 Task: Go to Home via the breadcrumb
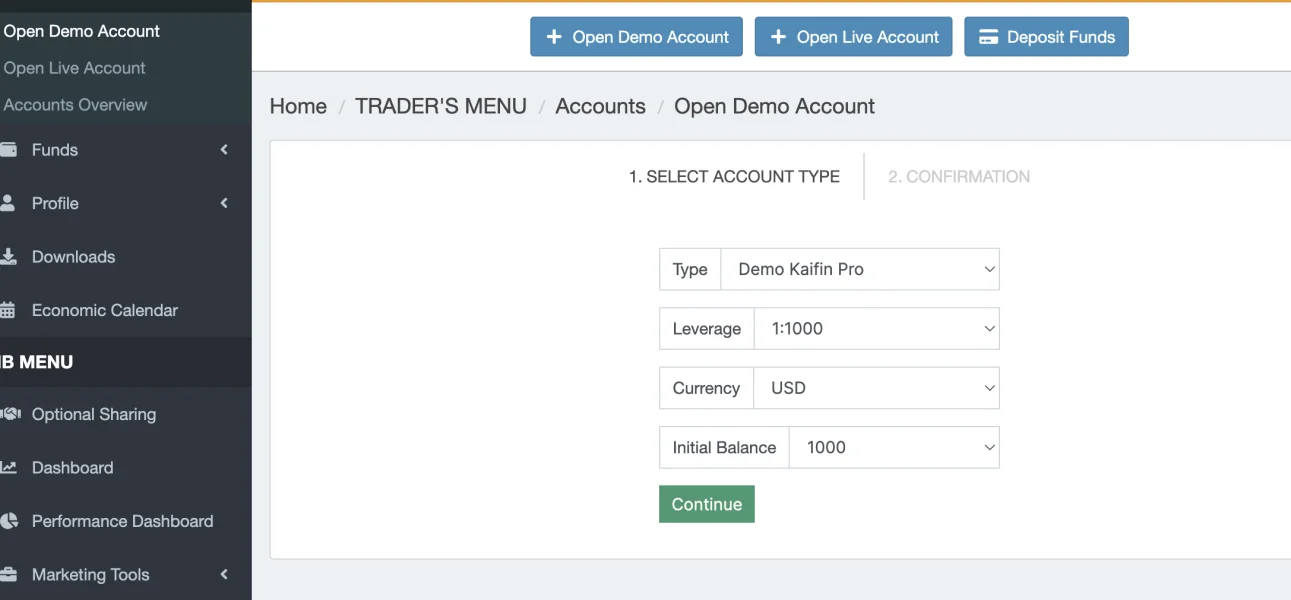click(298, 106)
